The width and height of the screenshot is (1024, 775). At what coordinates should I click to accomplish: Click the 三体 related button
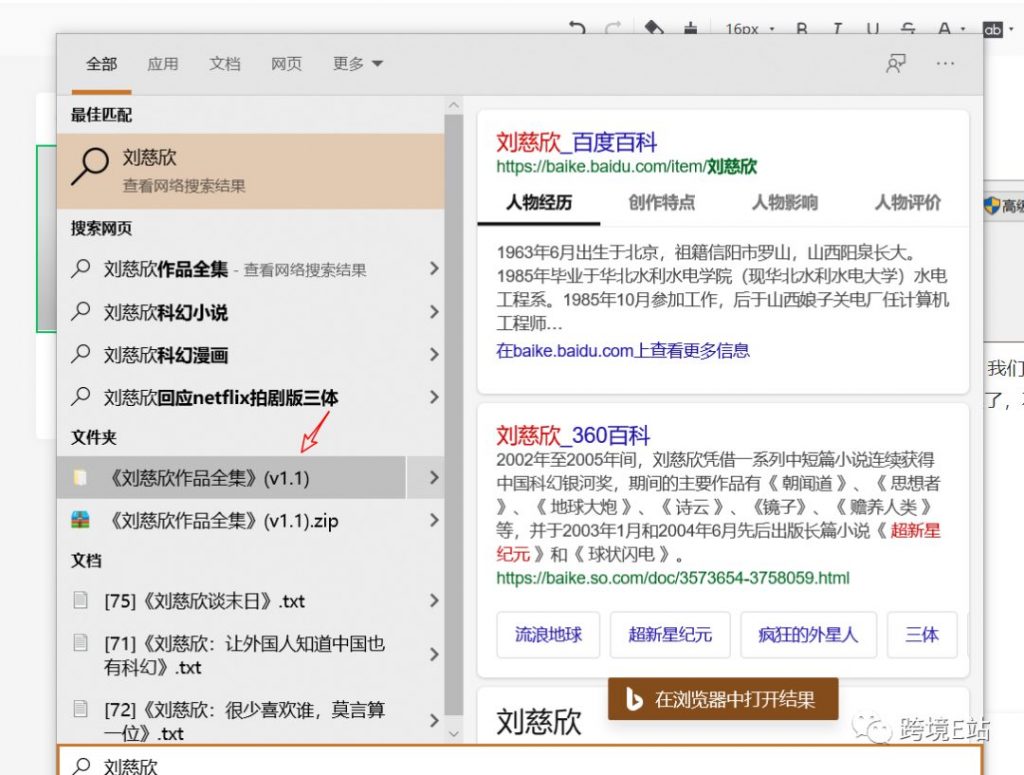tap(921, 635)
